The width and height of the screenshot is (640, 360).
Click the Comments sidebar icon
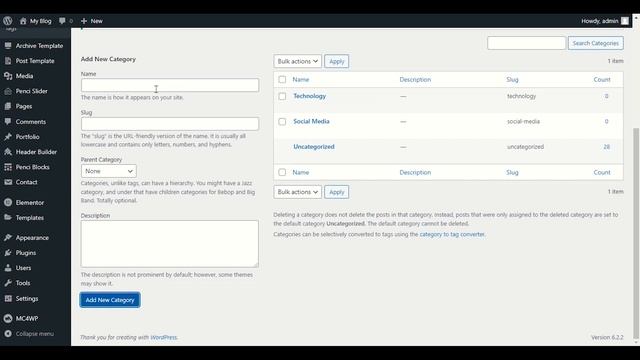tap(8, 122)
